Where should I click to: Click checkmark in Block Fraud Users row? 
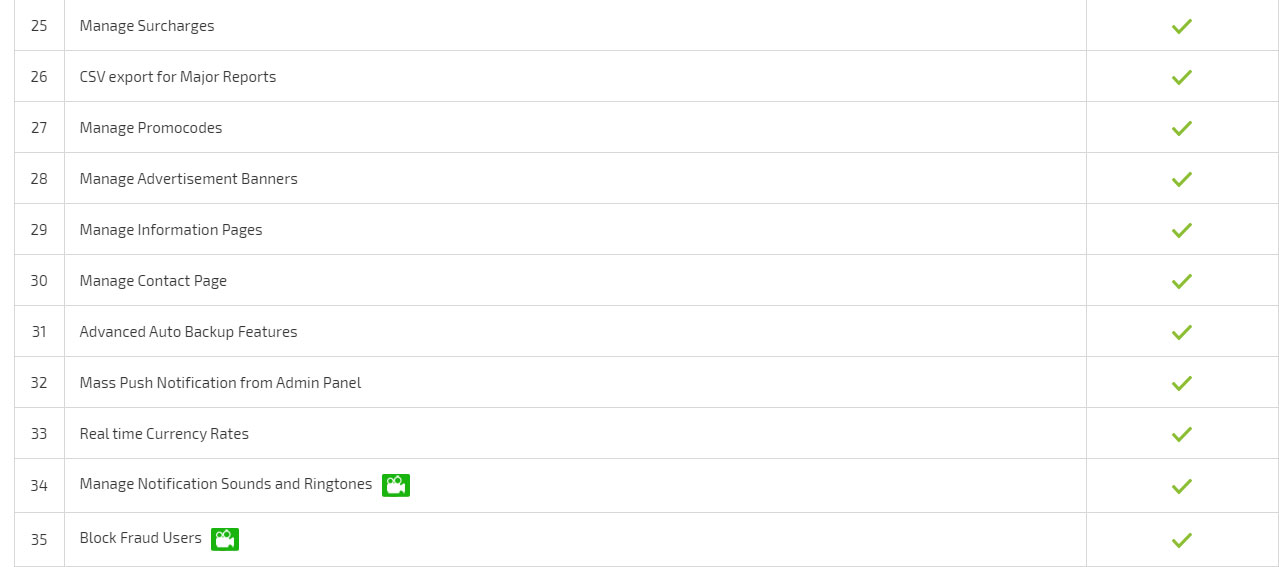click(1182, 540)
